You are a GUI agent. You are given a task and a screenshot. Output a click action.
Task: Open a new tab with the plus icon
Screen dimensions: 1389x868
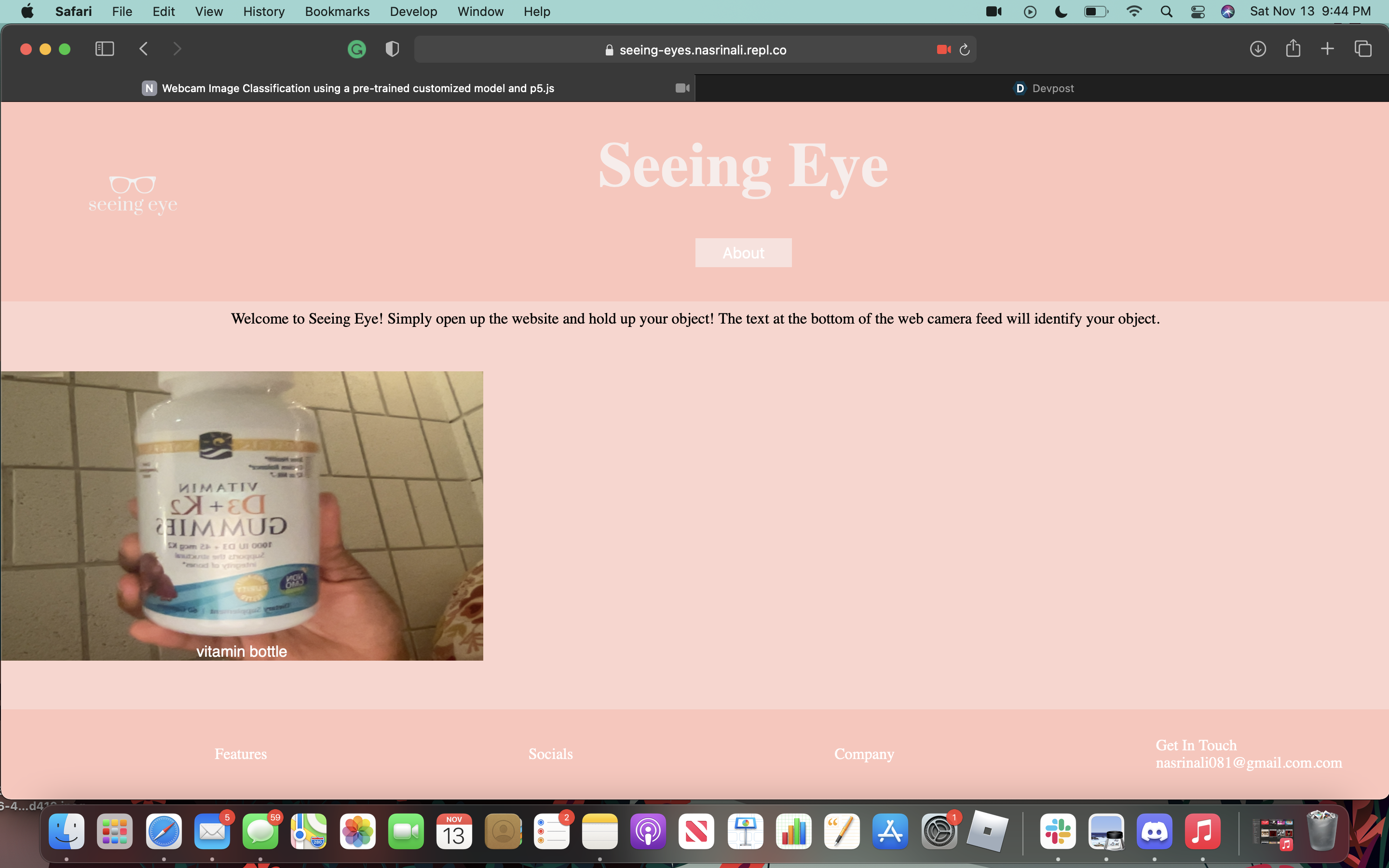tap(1327, 49)
